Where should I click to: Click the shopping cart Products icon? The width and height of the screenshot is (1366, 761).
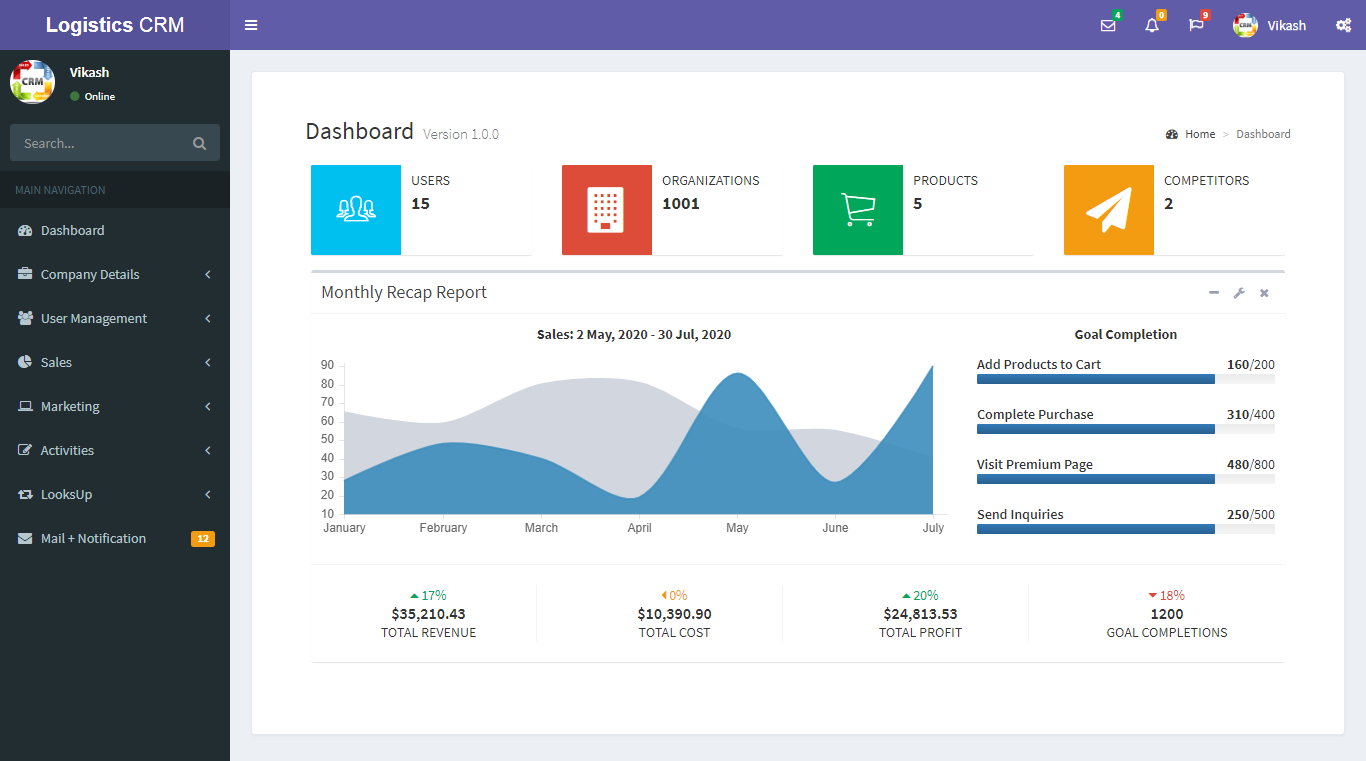(x=857, y=210)
